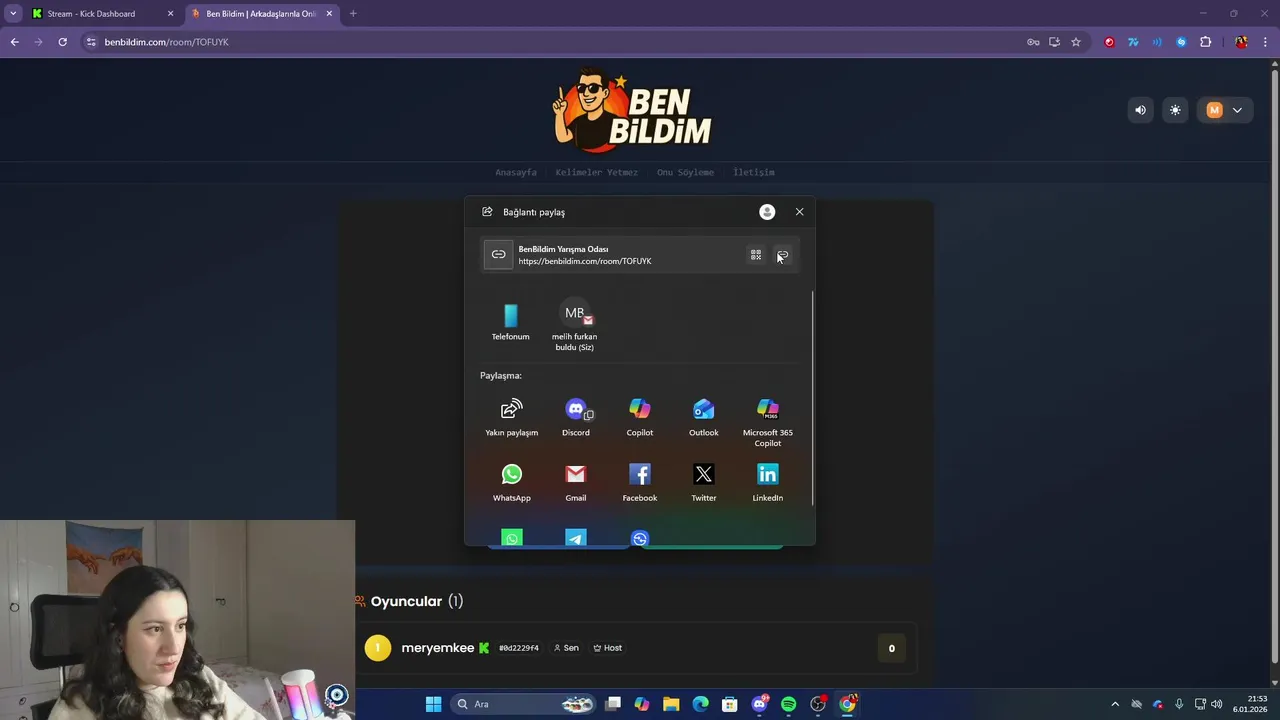This screenshot has height=720, width=1280.
Task: Click the meryemkee player name
Action: (x=438, y=648)
